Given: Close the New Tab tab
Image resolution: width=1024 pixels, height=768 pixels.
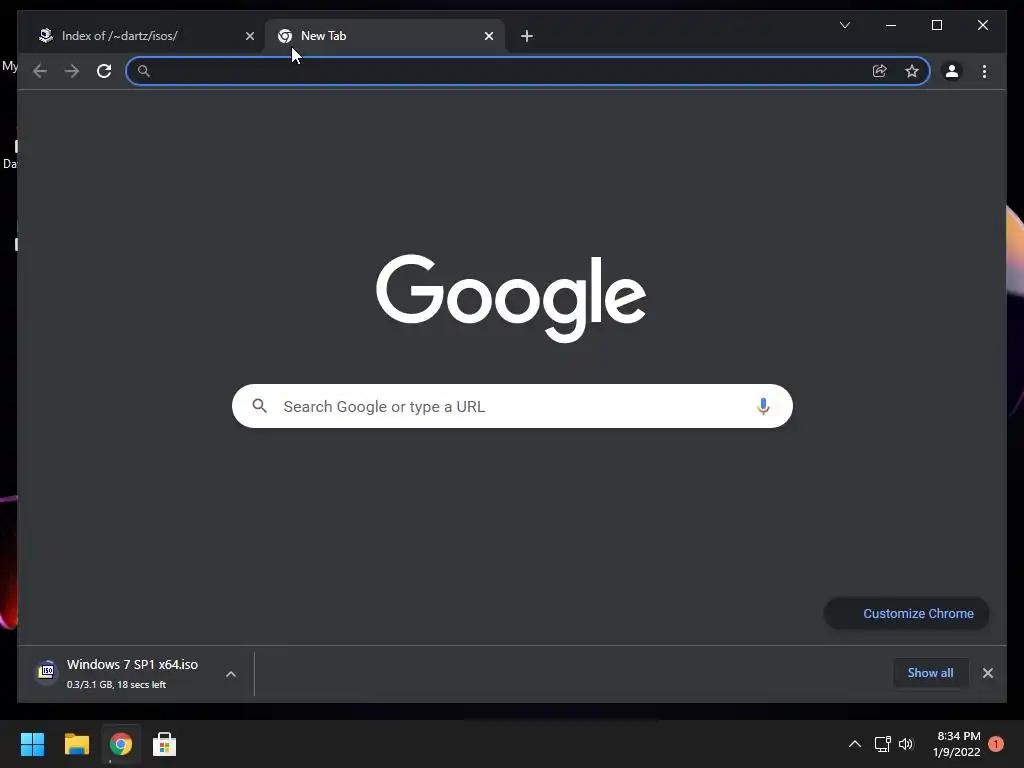Looking at the screenshot, I should coord(488,36).
